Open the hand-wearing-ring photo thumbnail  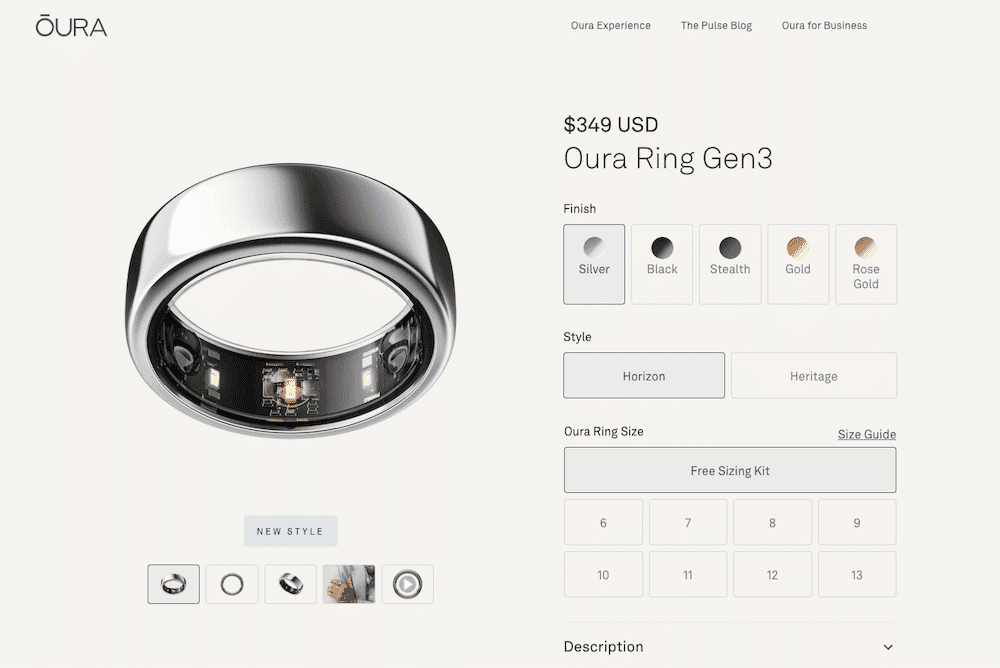(349, 584)
